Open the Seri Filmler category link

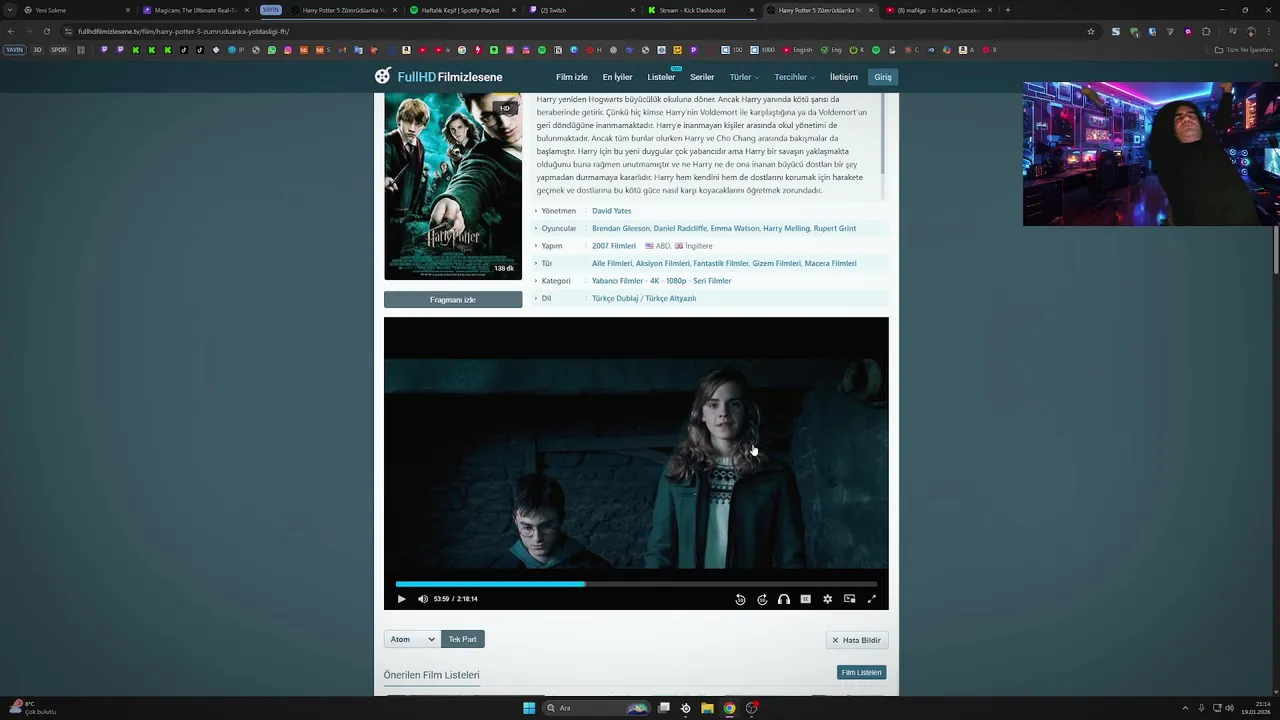(x=712, y=281)
